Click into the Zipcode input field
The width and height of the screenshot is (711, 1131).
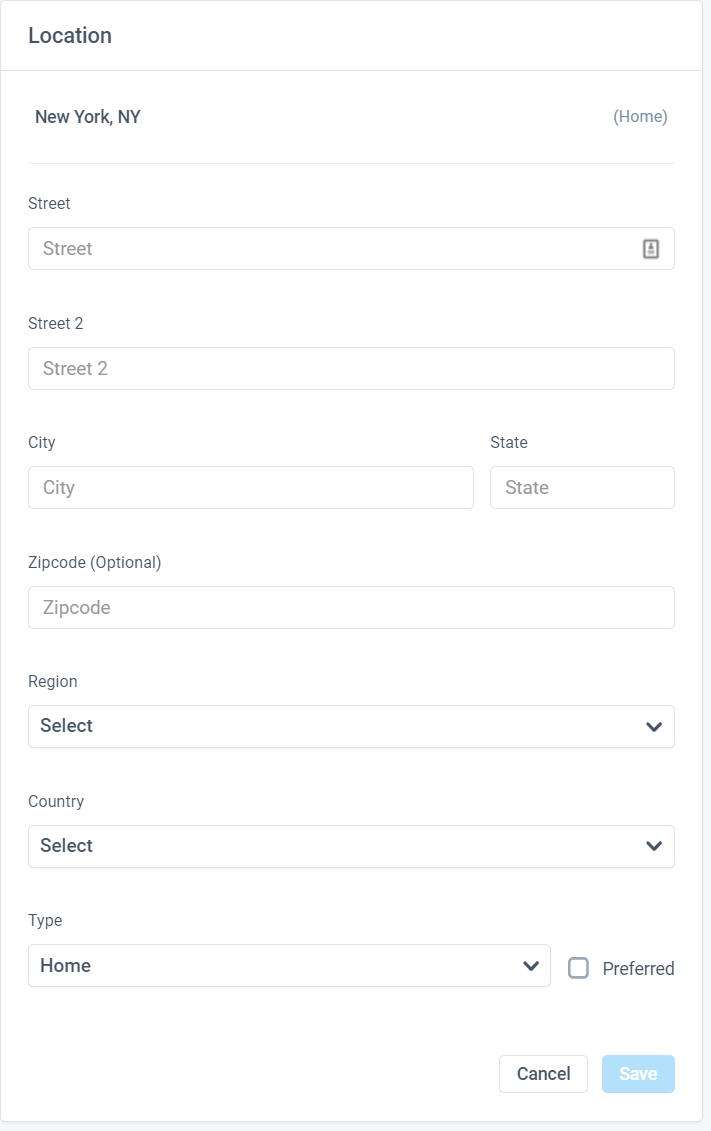(351, 607)
